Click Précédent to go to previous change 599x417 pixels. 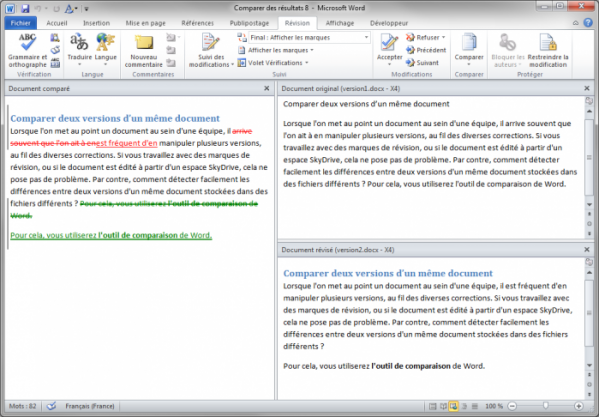click(426, 50)
